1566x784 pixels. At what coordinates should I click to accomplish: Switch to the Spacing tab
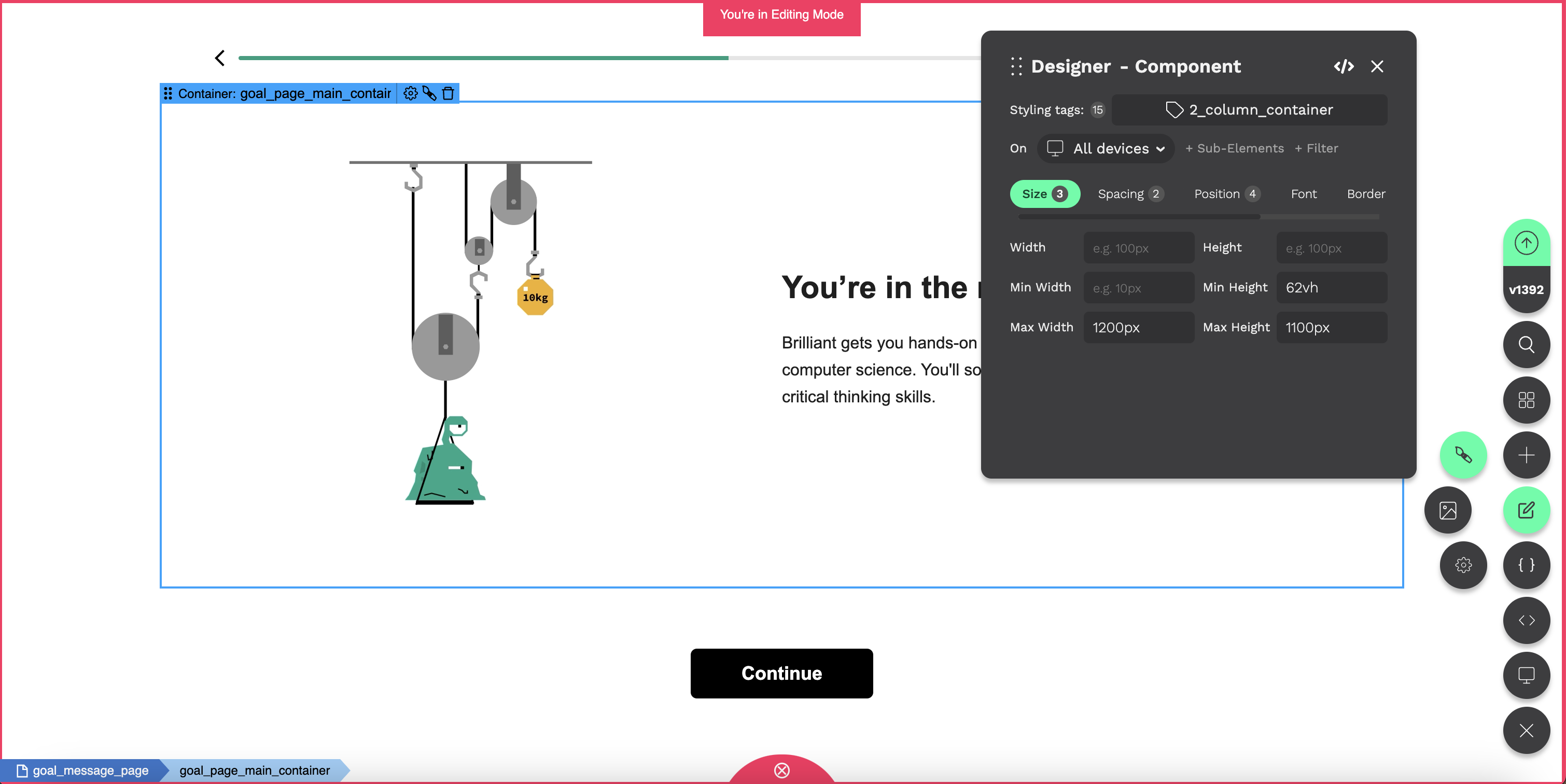coord(1129,194)
